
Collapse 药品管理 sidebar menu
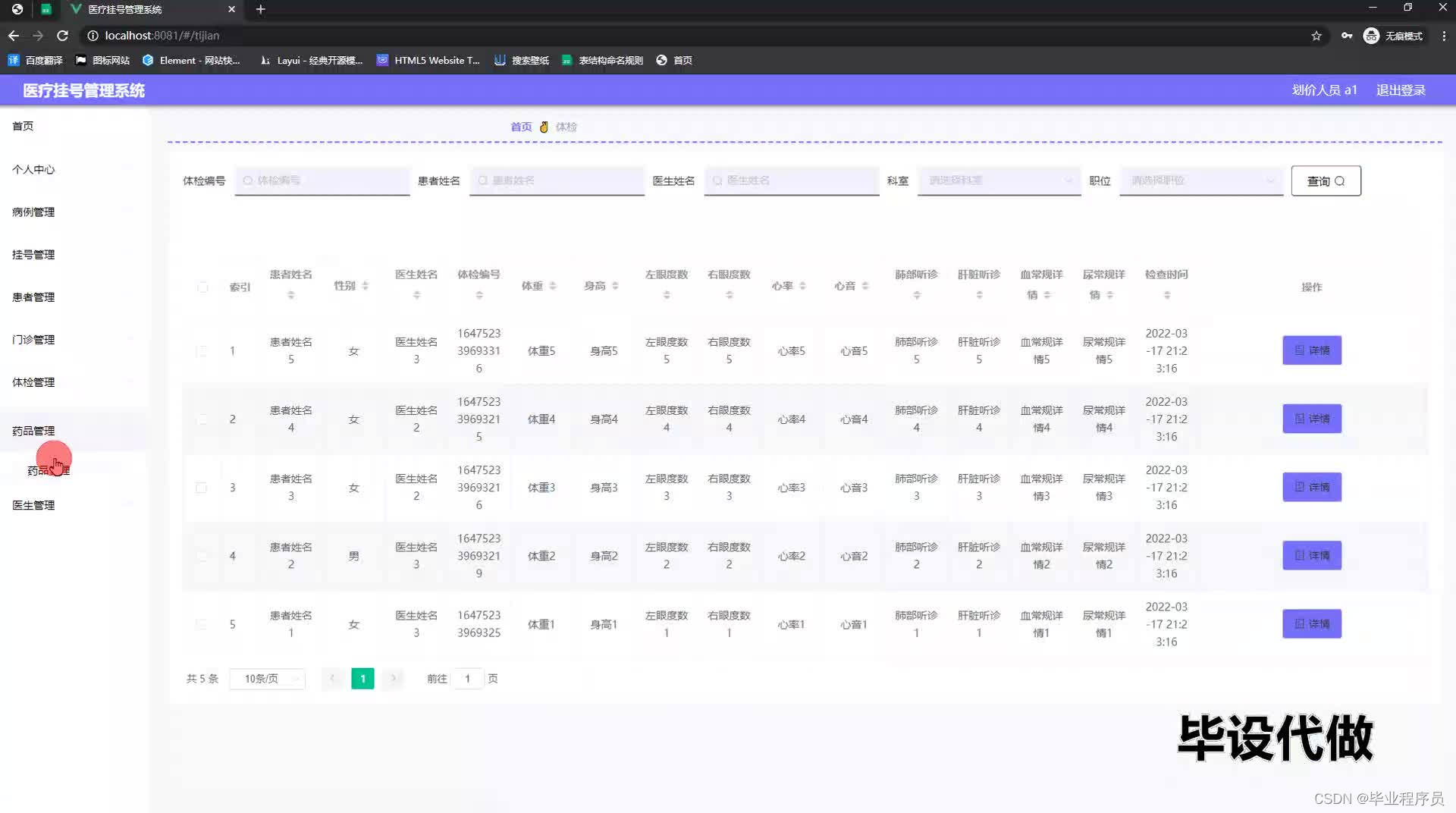74,431
